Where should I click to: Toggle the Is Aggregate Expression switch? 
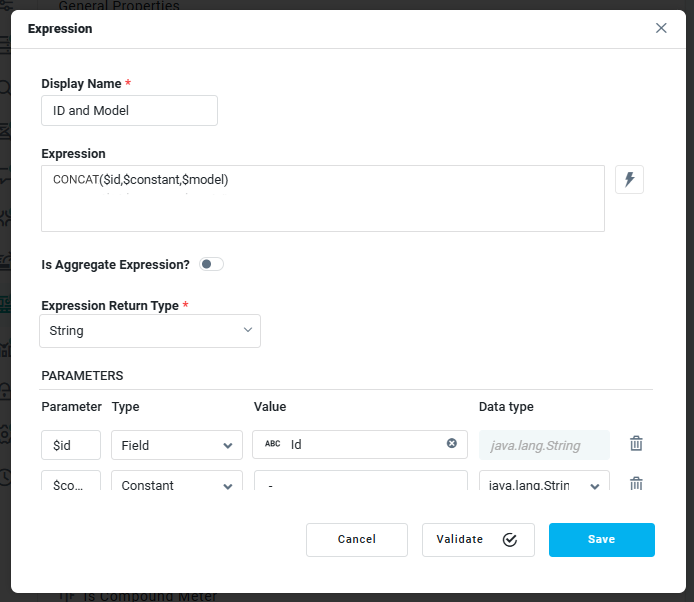pos(211,265)
